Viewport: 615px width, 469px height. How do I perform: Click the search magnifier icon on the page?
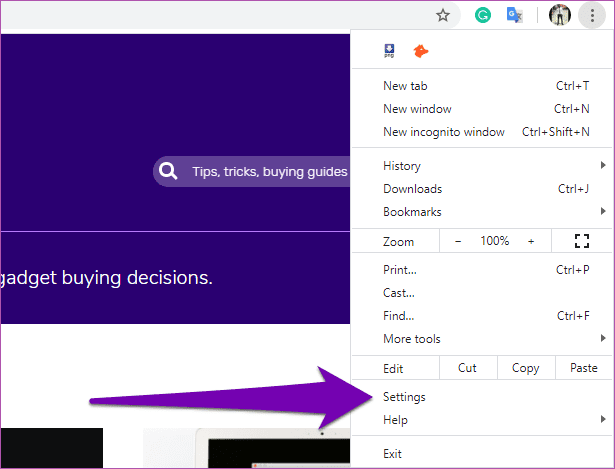168,171
